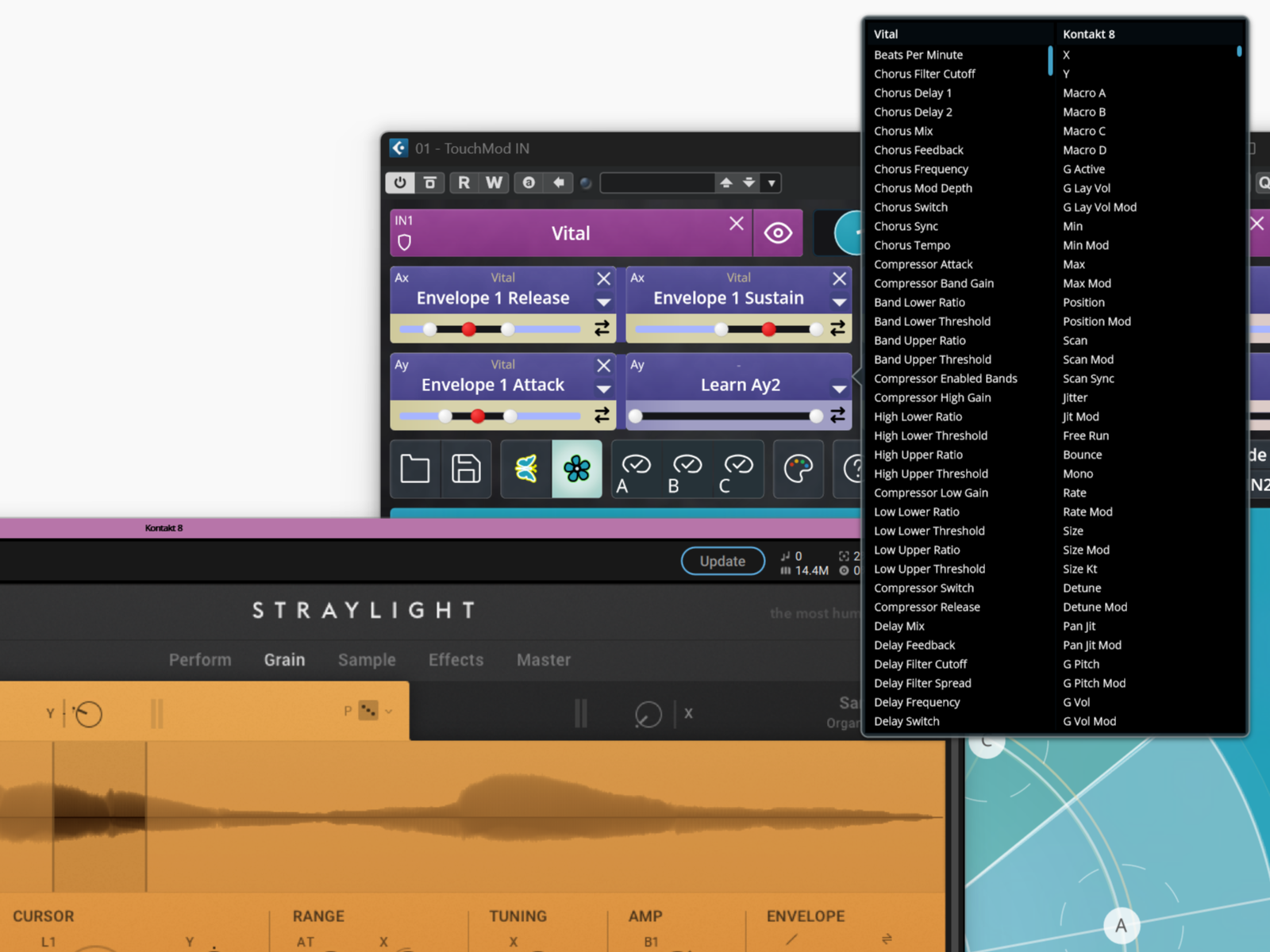The width and height of the screenshot is (1270, 952).
Task: Invert Learn Ay2 range swap arrows
Action: (x=837, y=415)
